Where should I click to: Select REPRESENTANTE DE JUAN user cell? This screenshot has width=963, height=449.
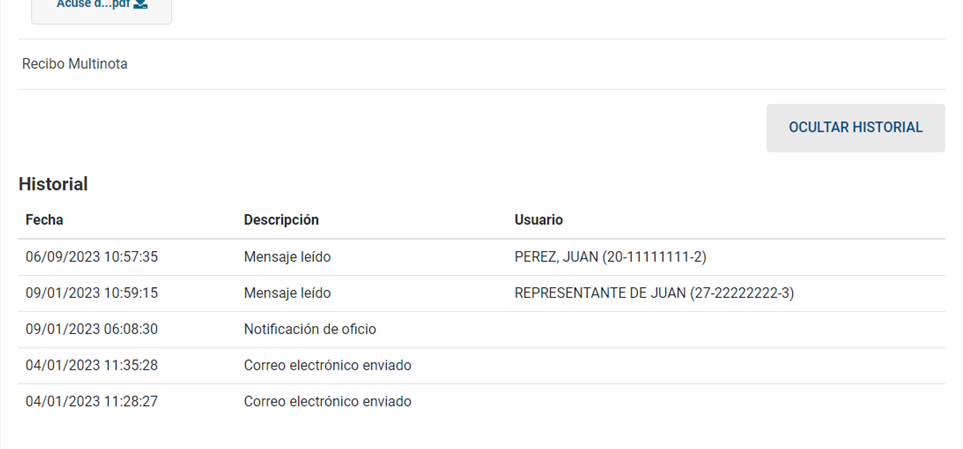654,294
